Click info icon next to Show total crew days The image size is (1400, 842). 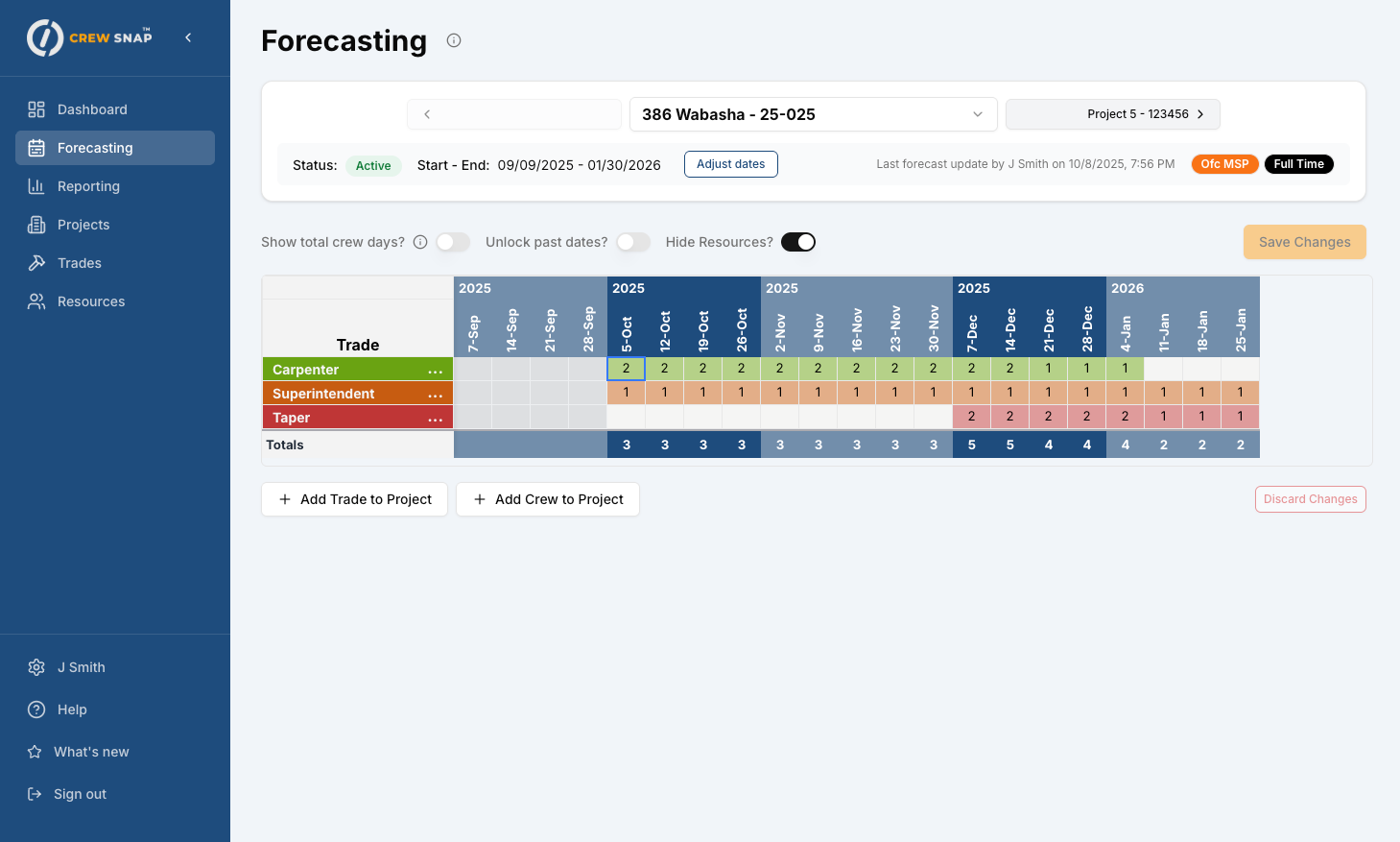pos(420,242)
